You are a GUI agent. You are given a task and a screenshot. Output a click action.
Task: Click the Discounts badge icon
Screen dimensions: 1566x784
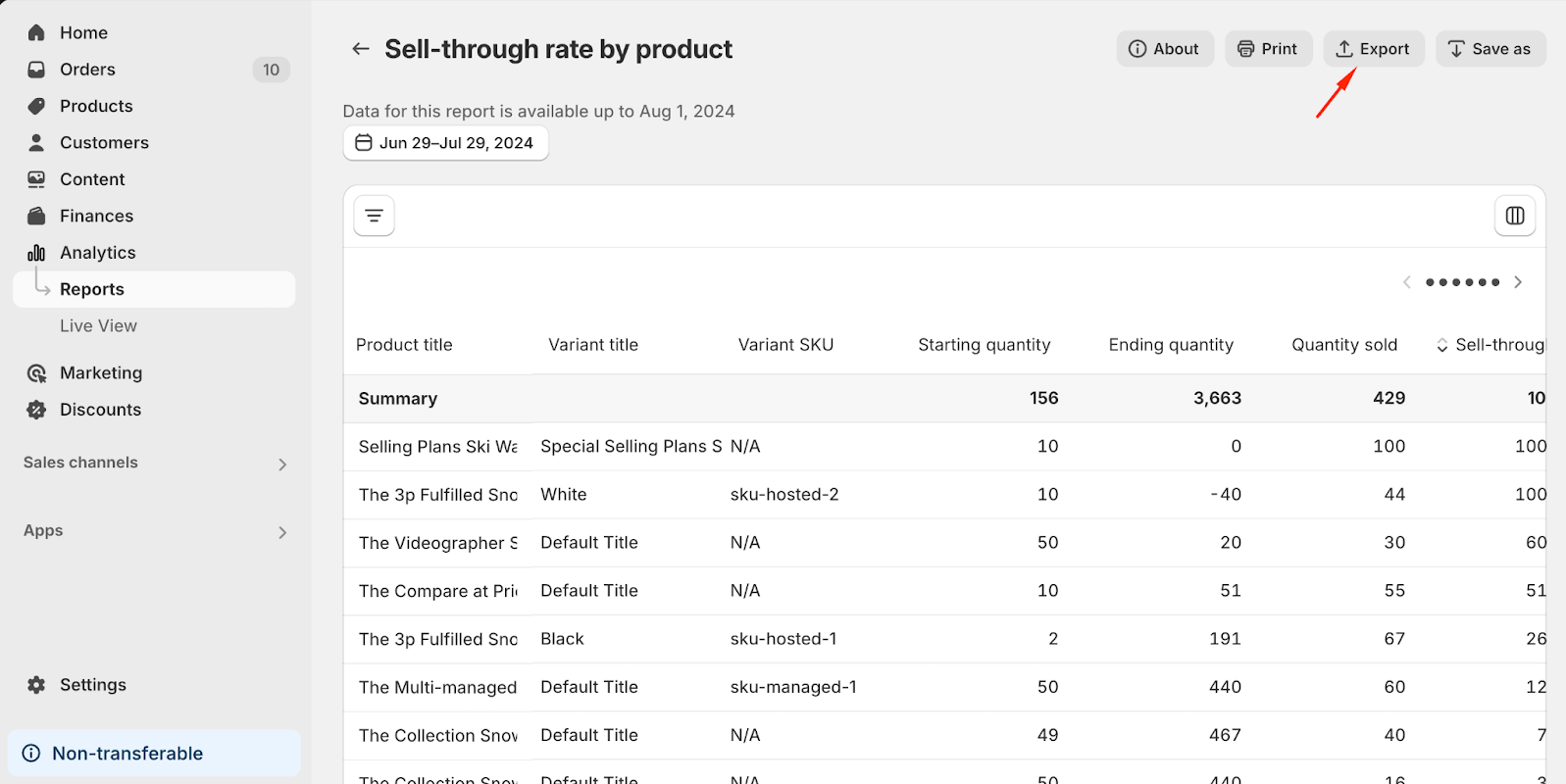coord(36,410)
